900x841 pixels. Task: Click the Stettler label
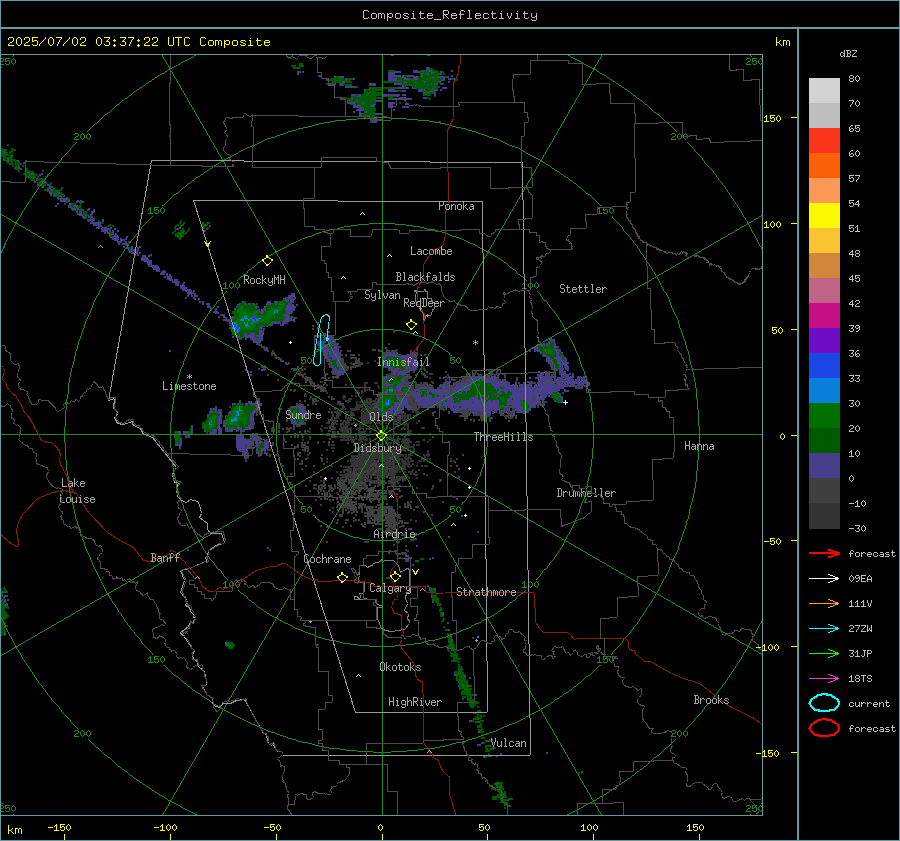[x=583, y=289]
